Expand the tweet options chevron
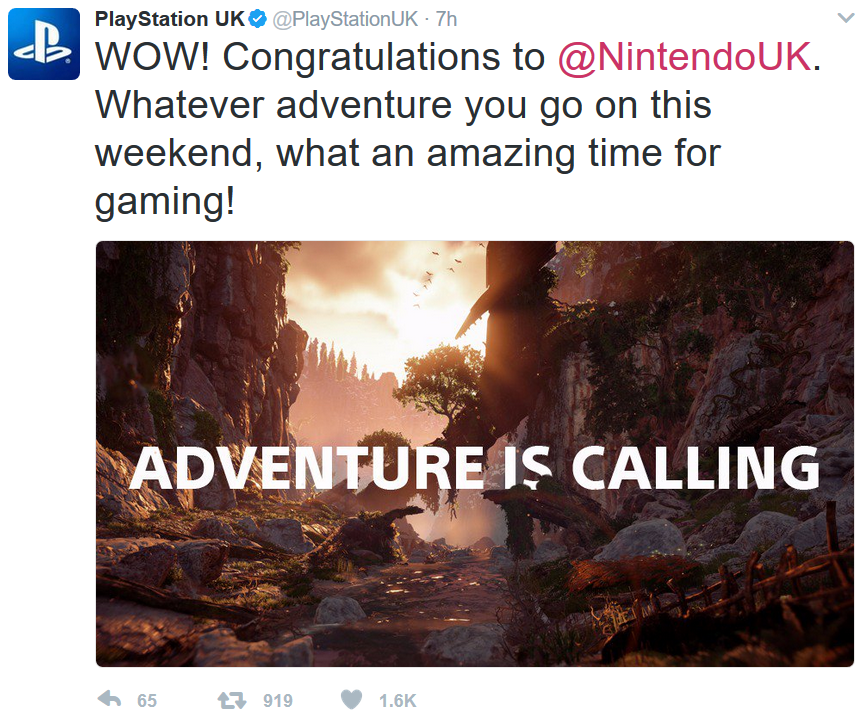Viewport: 865px width, 716px height. 846,18
